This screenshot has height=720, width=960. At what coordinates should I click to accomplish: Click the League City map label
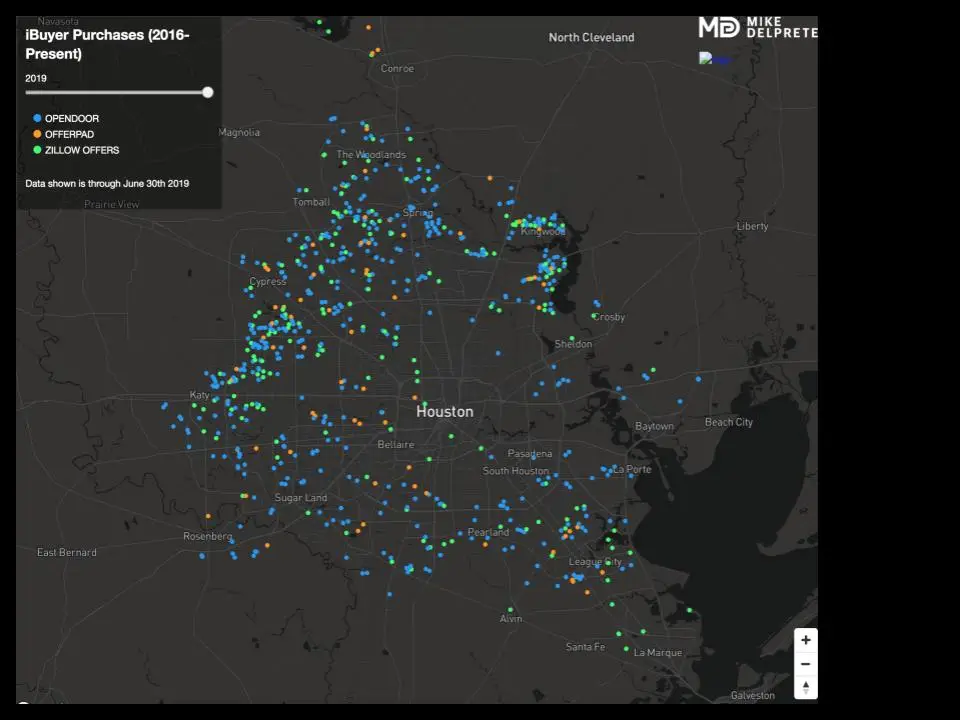click(x=595, y=562)
